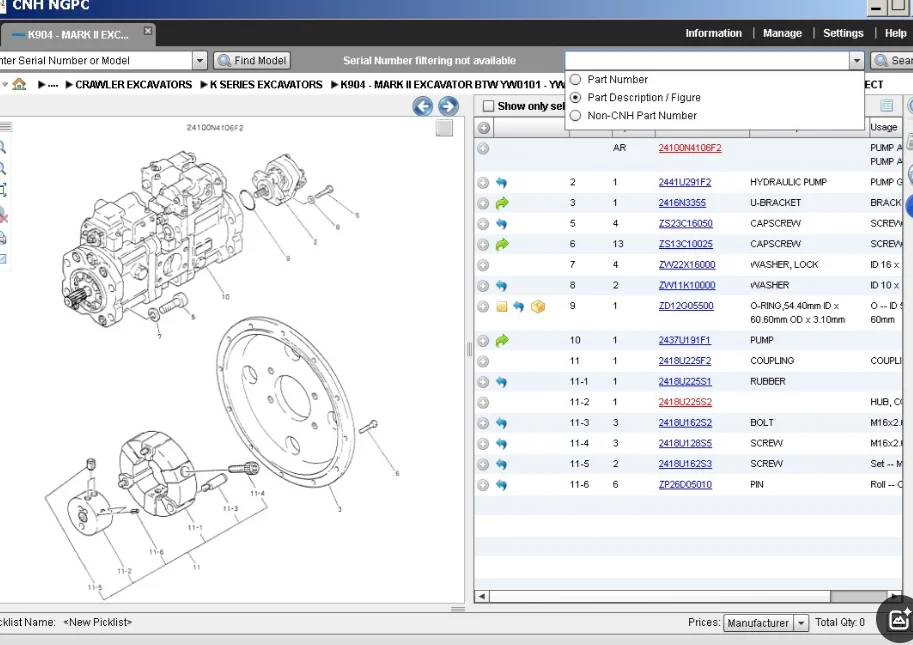Click the note icon on the O-RING row

(502, 306)
